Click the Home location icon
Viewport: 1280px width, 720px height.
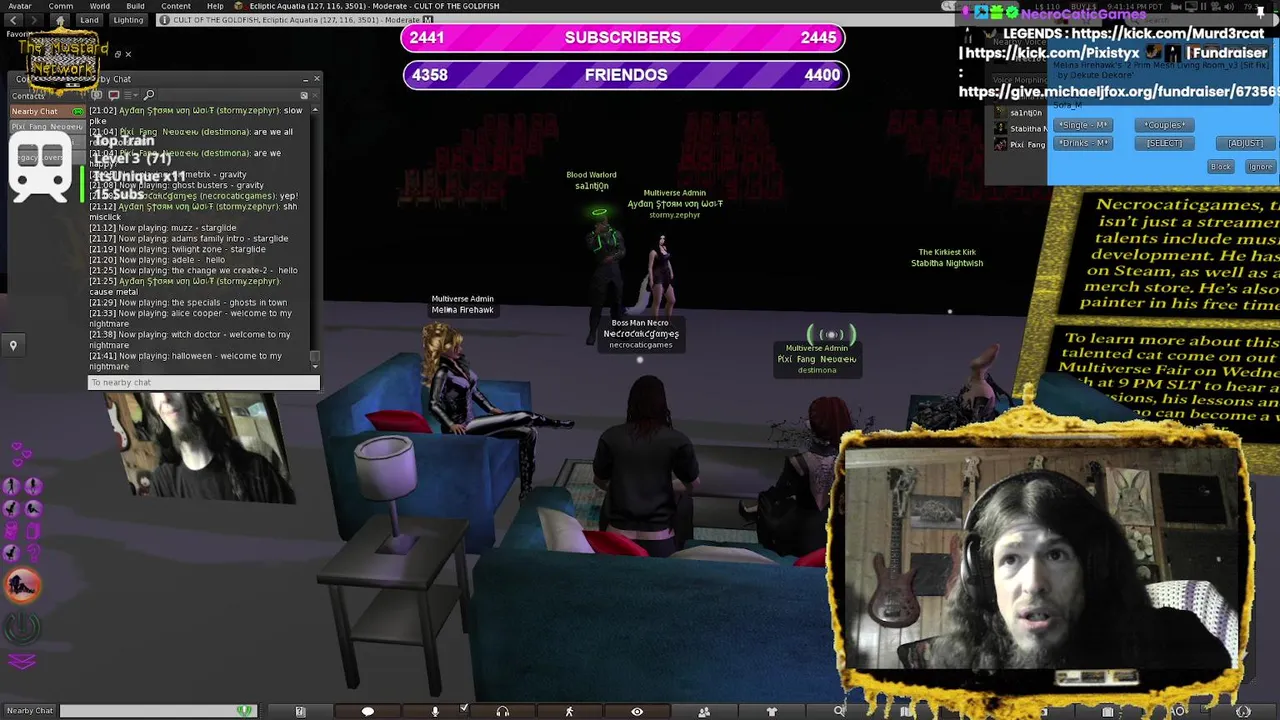tap(60, 20)
